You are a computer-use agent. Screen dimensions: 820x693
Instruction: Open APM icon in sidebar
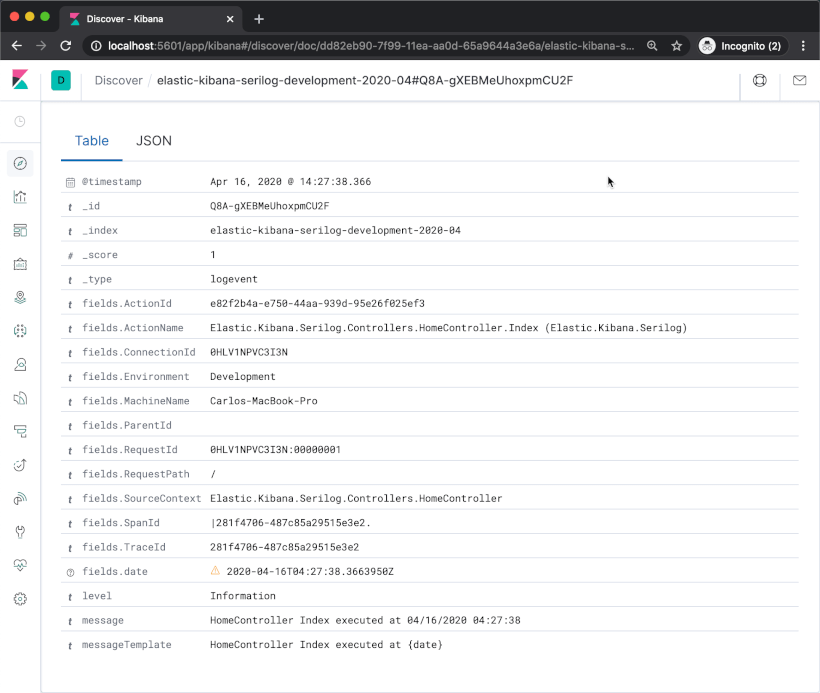(20, 431)
